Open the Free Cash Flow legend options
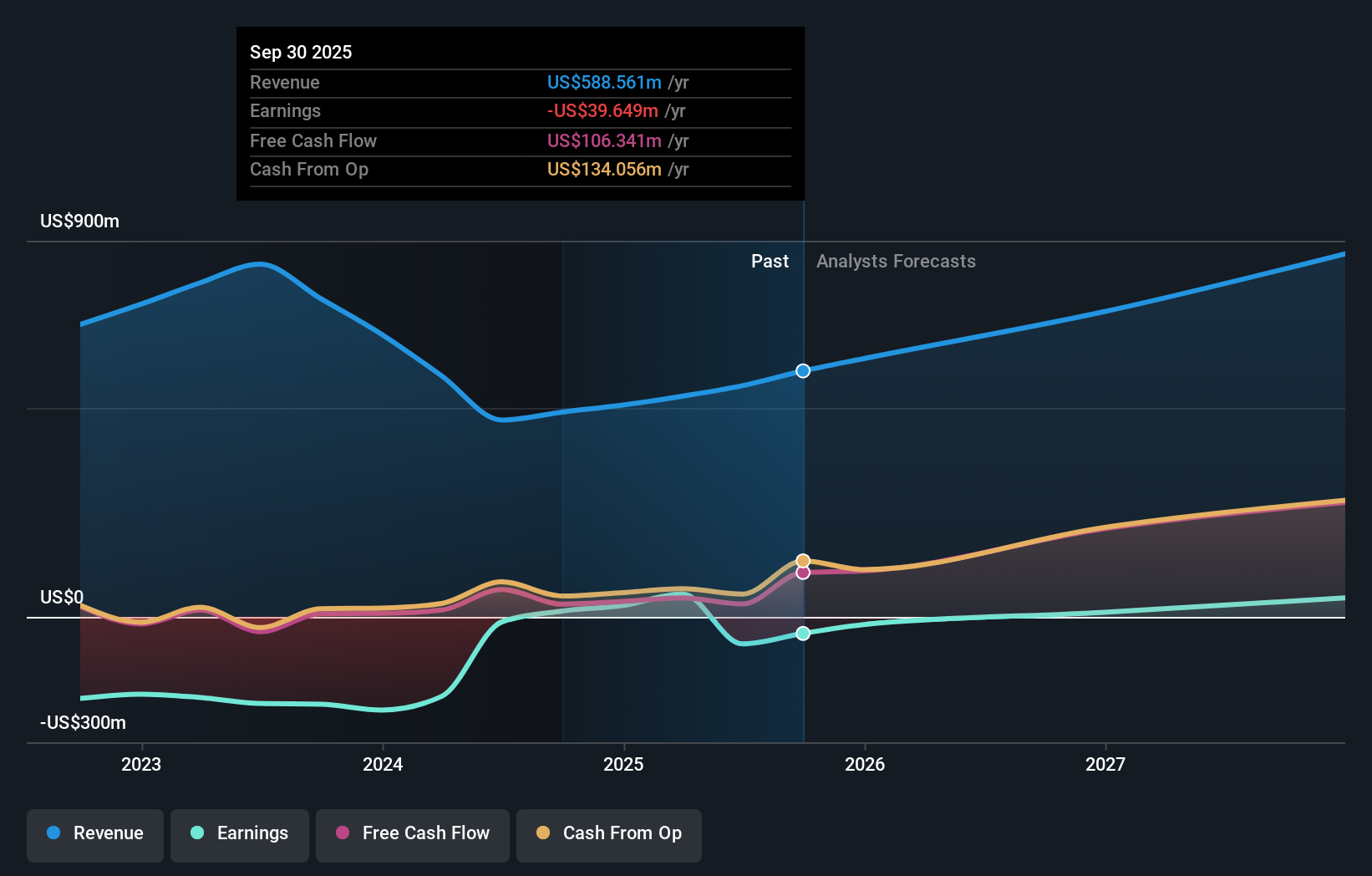 pyautogui.click(x=413, y=834)
